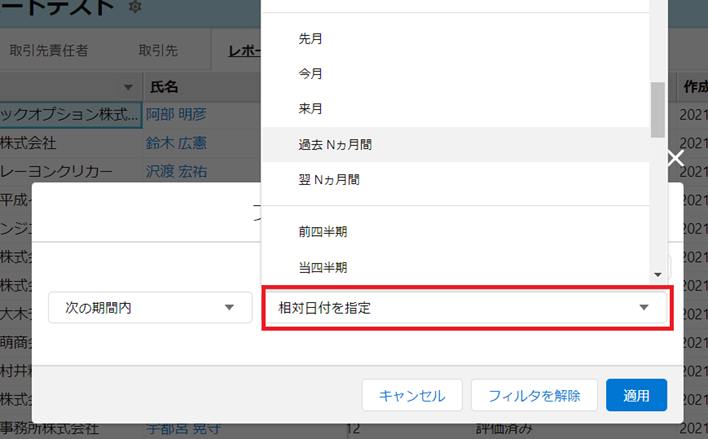Image resolution: width=708 pixels, height=439 pixels.
Task: Open the 相対日付を指定 dropdown
Action: tap(466, 308)
